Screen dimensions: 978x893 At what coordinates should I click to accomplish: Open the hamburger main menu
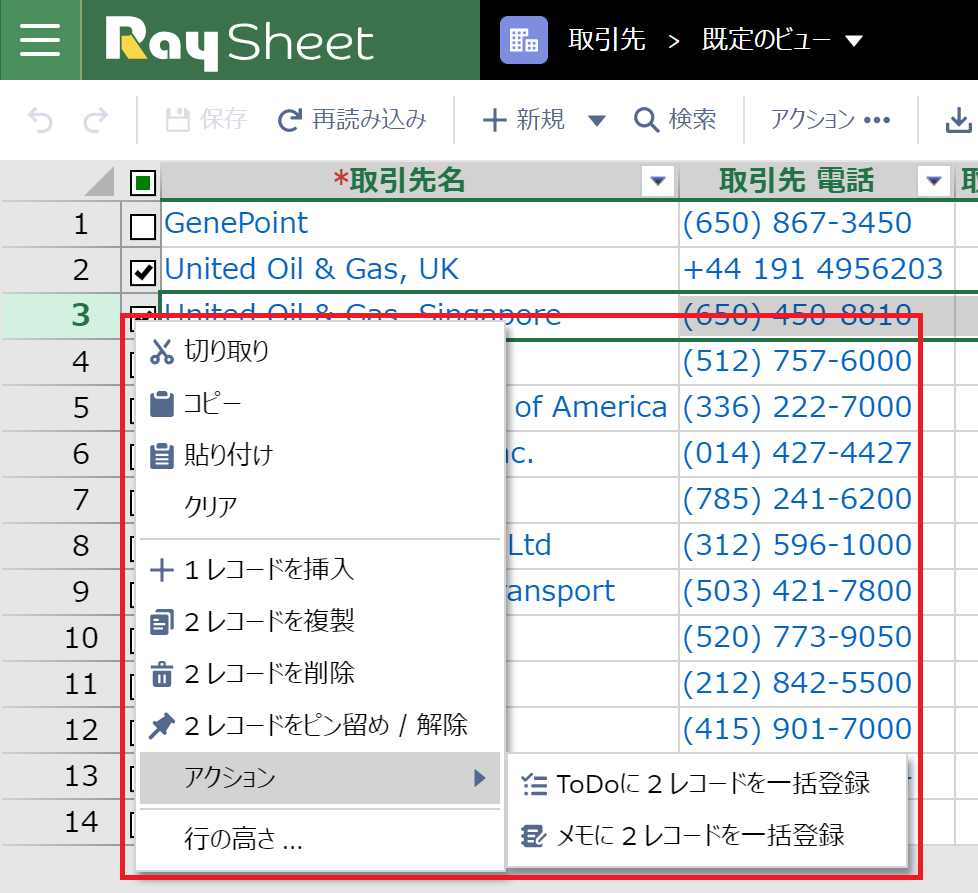point(40,40)
